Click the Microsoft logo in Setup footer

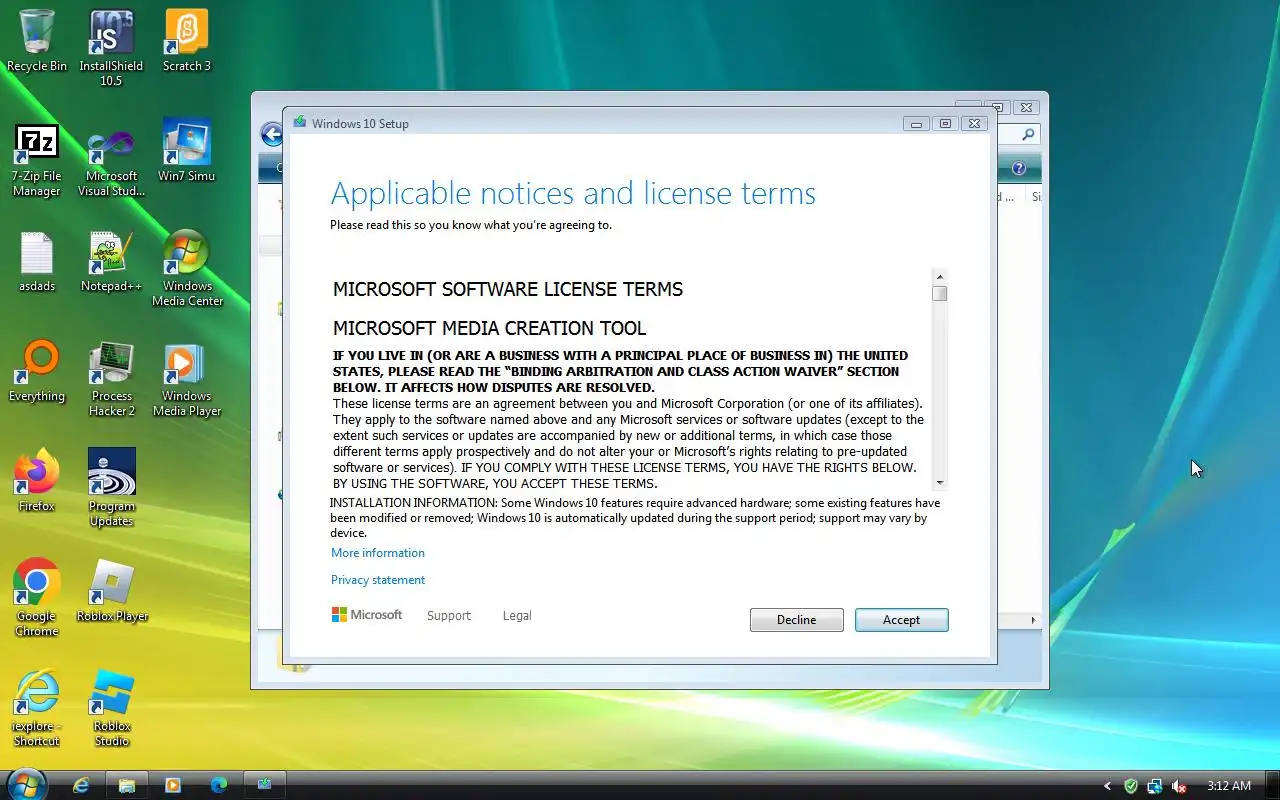click(367, 615)
